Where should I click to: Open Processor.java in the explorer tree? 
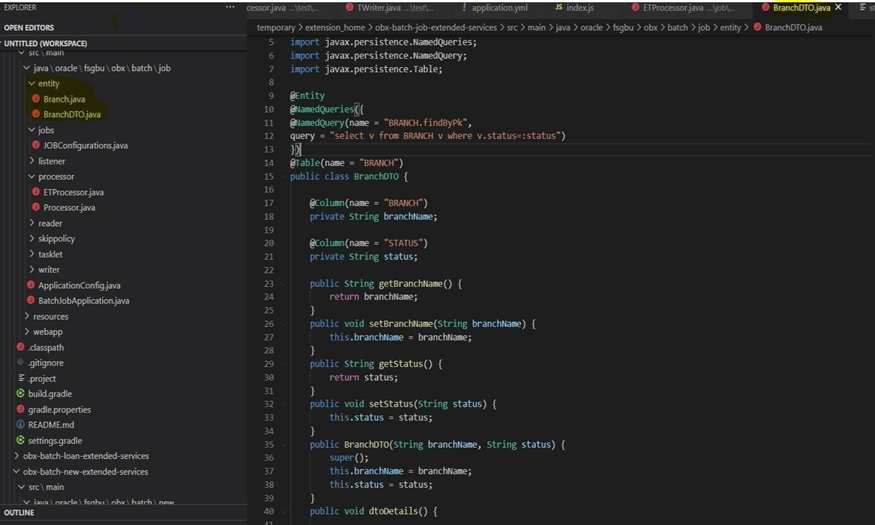pos(69,208)
